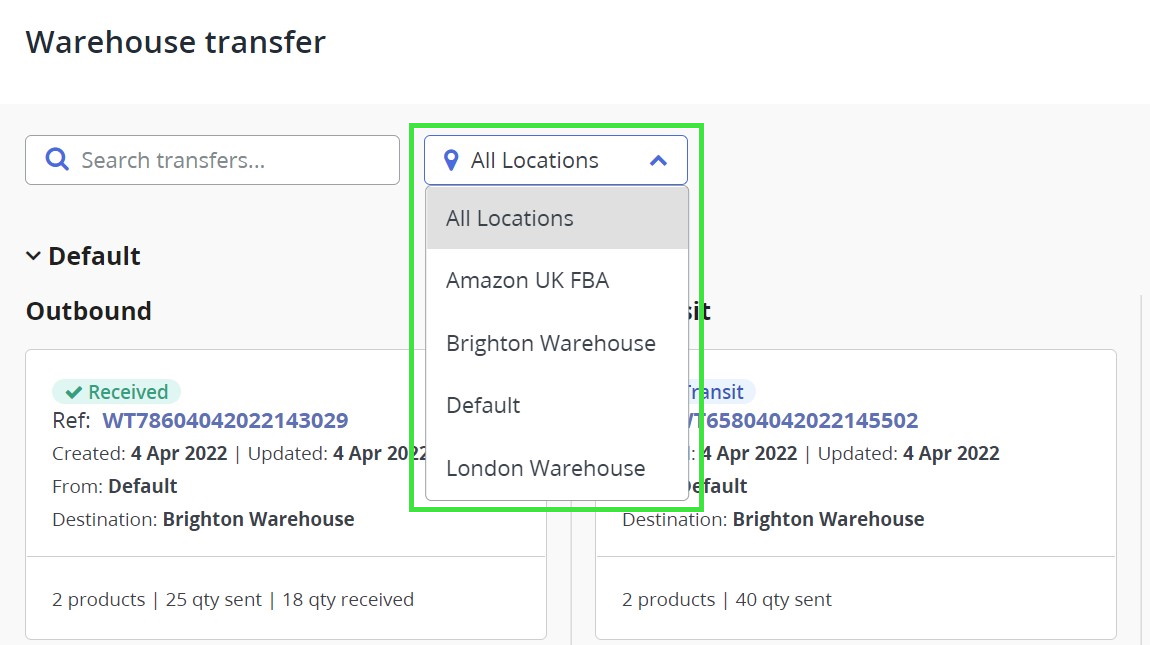Click the magnifier icon in search box
1150x645 pixels.
[x=58, y=160]
